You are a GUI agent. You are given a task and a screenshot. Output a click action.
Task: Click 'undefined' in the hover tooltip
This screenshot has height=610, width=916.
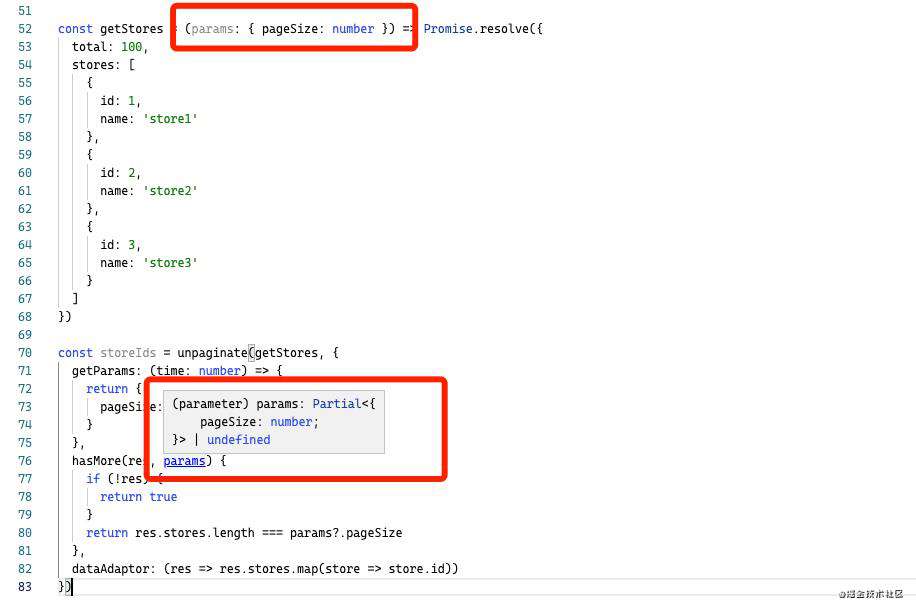[x=238, y=440]
